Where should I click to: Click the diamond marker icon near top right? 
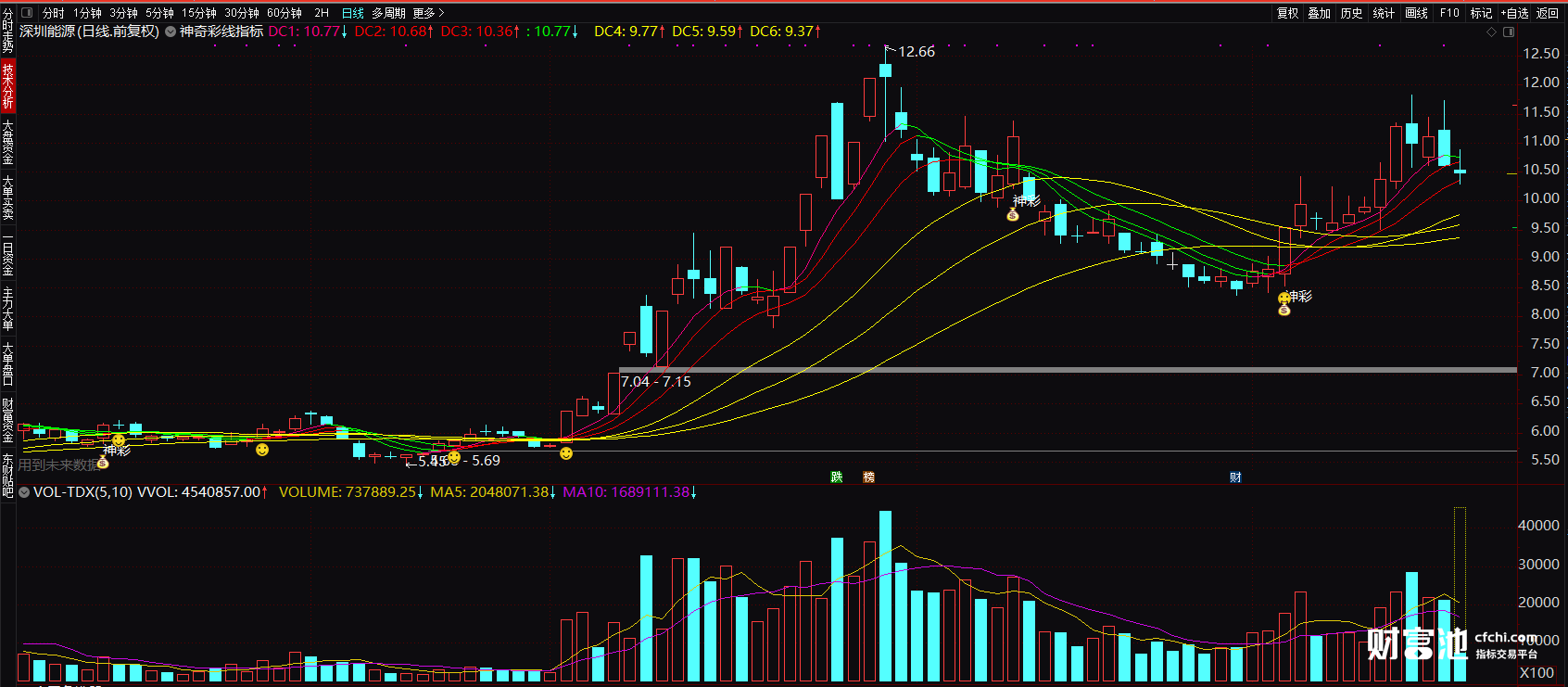[x=1491, y=32]
